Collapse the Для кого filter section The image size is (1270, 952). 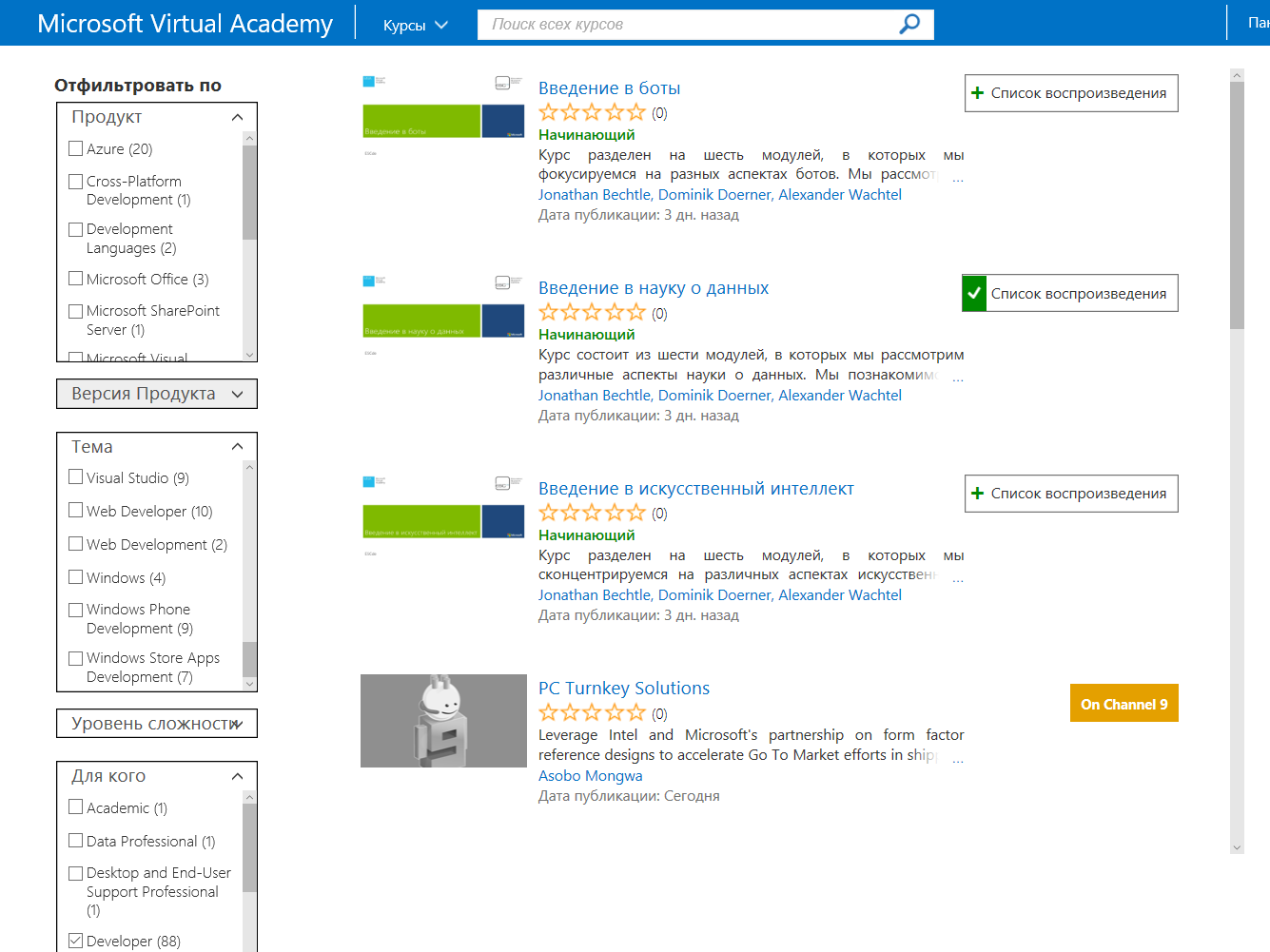click(237, 776)
